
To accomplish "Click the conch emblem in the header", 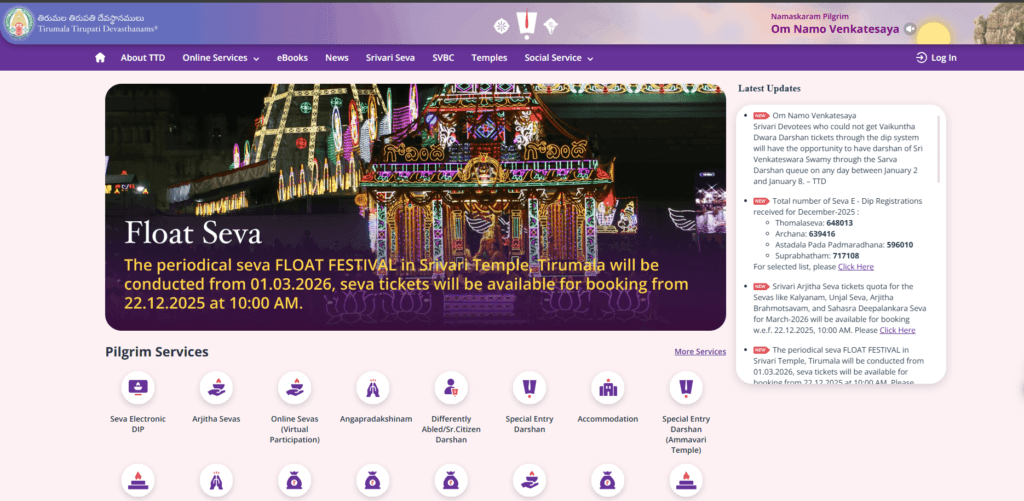I will 551,26.
